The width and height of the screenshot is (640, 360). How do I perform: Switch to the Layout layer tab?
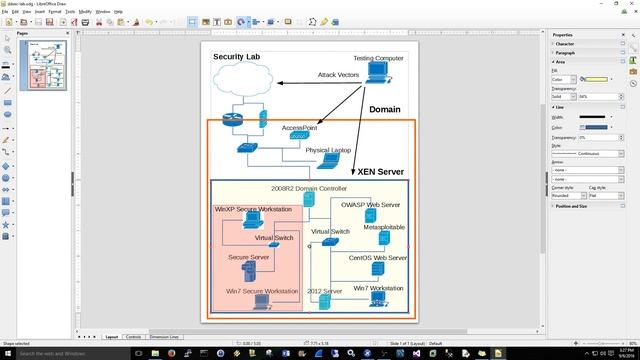point(111,337)
